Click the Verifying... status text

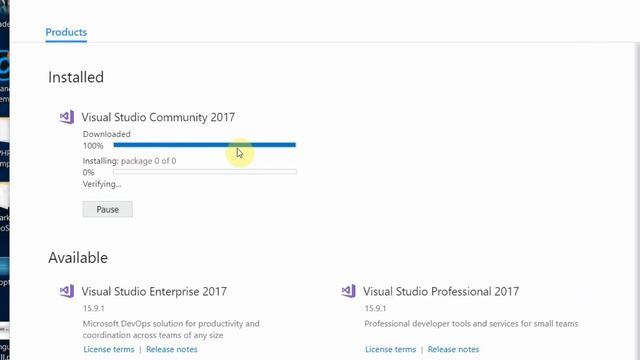coord(102,184)
